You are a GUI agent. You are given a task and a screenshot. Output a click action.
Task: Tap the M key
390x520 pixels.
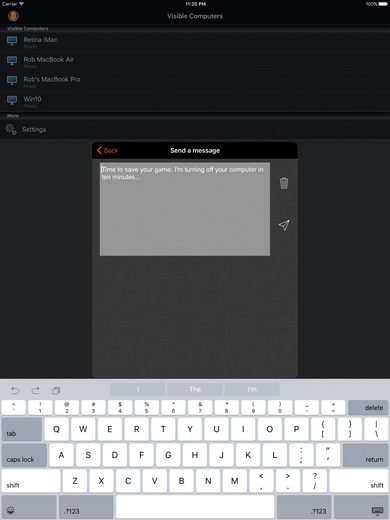pos(235,481)
